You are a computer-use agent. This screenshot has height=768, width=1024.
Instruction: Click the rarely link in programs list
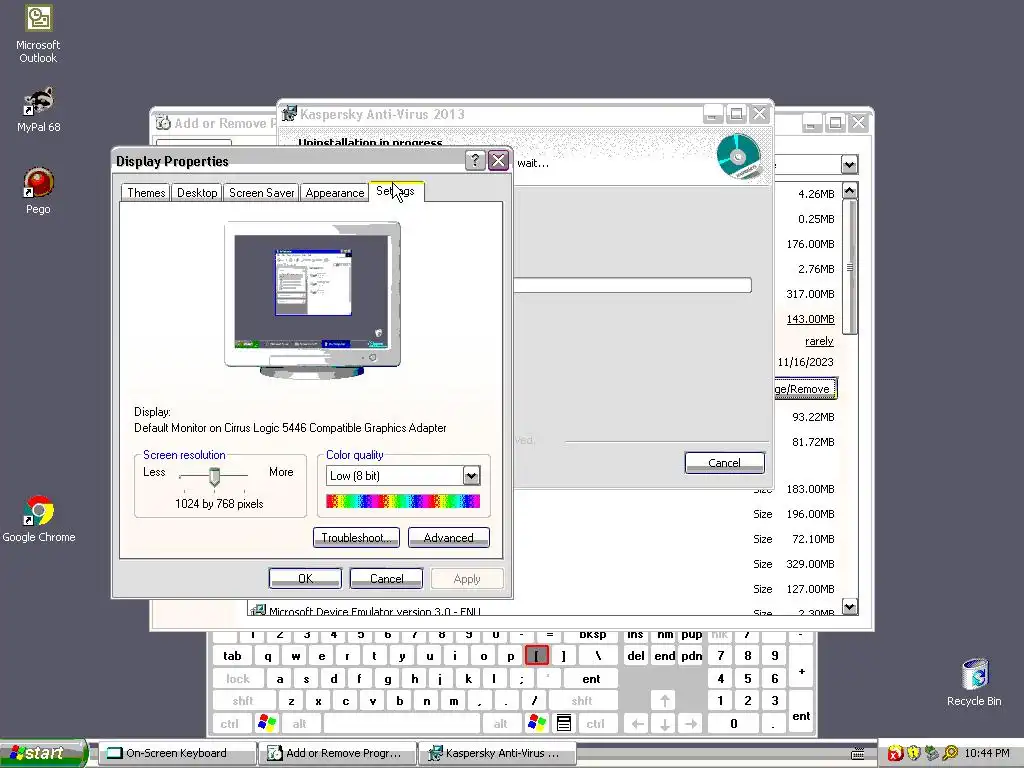coord(819,341)
